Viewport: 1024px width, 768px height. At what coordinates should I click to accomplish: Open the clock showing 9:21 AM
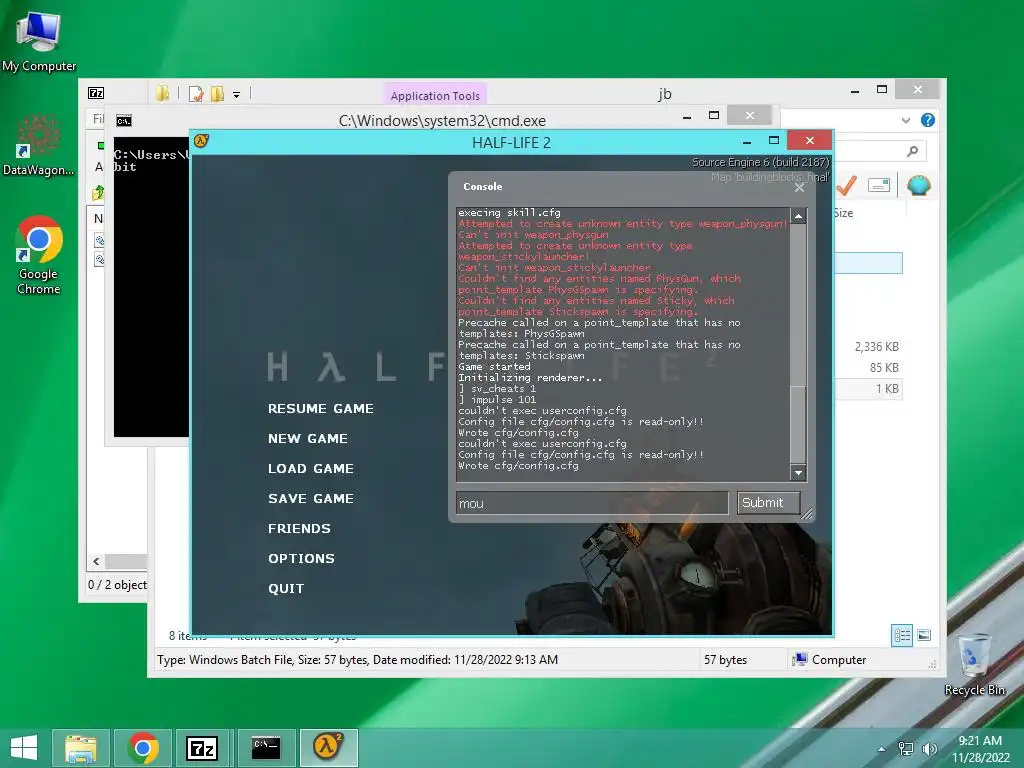(980, 749)
